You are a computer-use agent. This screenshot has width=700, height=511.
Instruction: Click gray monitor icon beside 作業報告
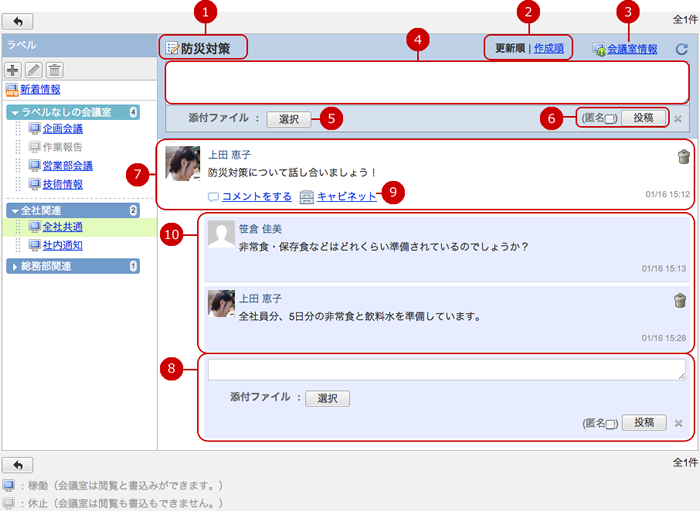tap(34, 147)
